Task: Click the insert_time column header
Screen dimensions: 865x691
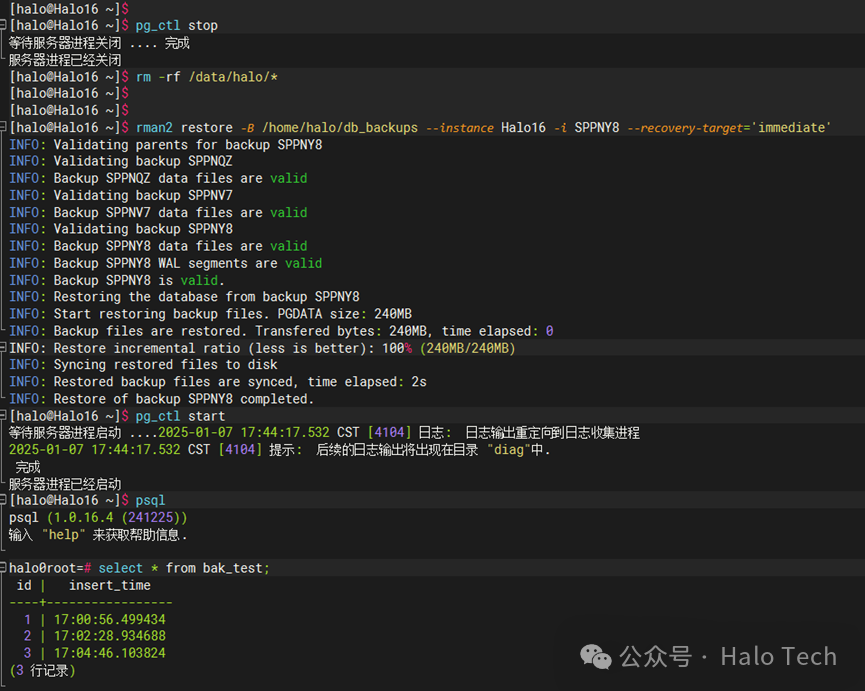Action: point(110,585)
